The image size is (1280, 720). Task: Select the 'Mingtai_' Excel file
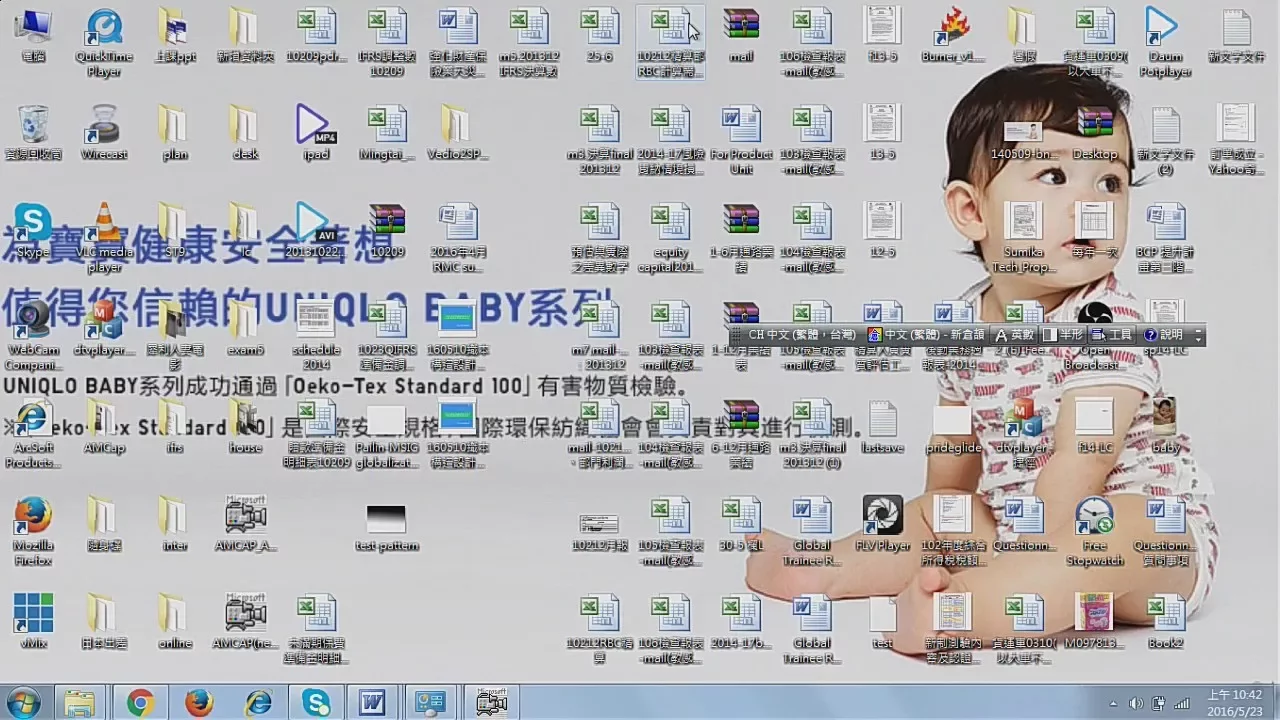387,131
